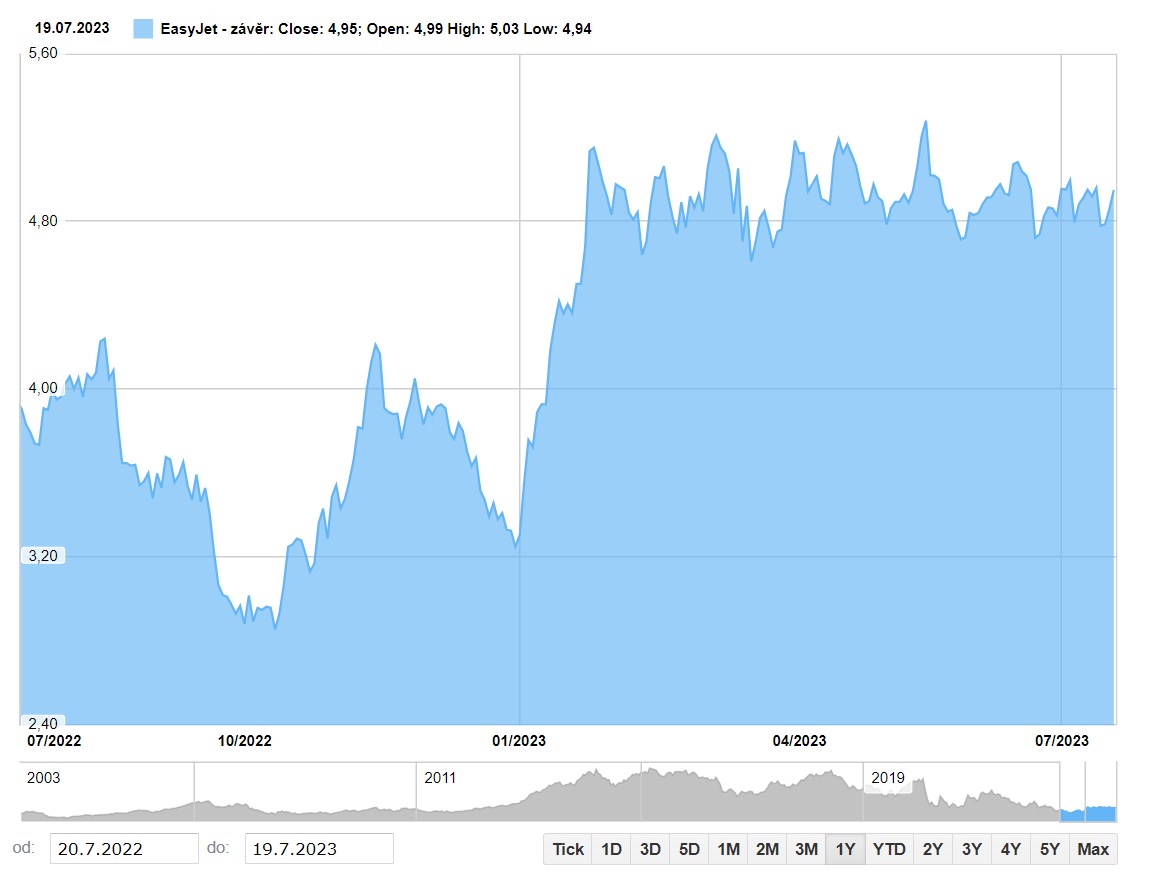Viewport: 1155px width, 877px height.
Task: Click the 2003 area in overview timeline
Action: 43,778
